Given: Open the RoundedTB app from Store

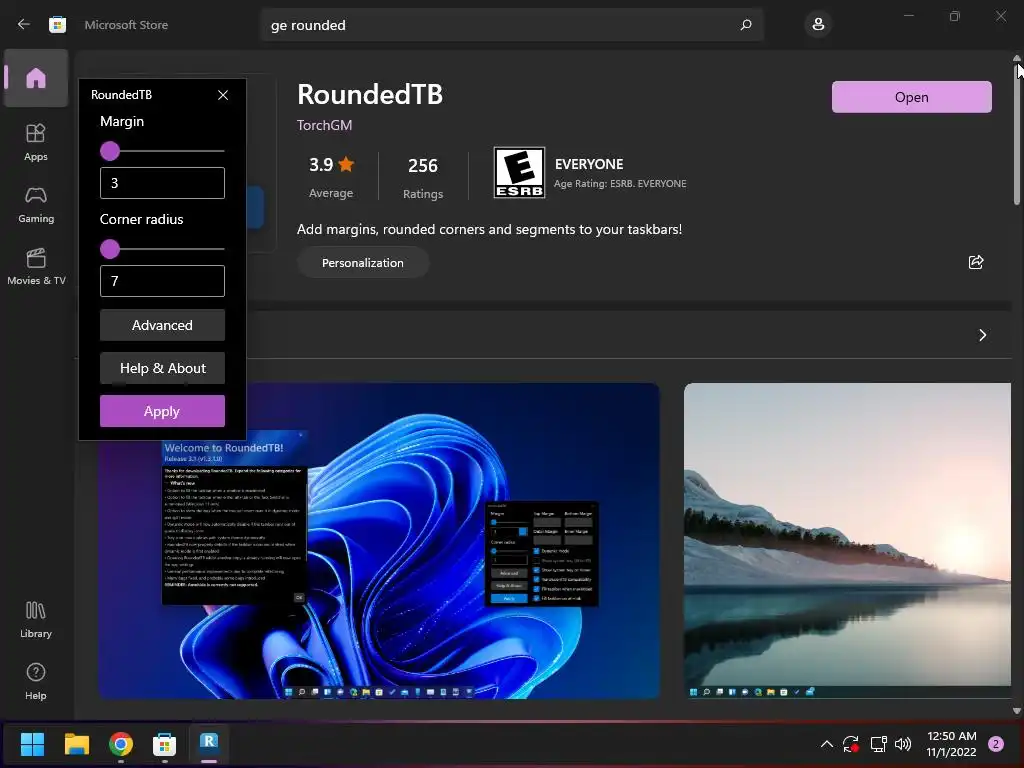Looking at the screenshot, I should 911,97.
